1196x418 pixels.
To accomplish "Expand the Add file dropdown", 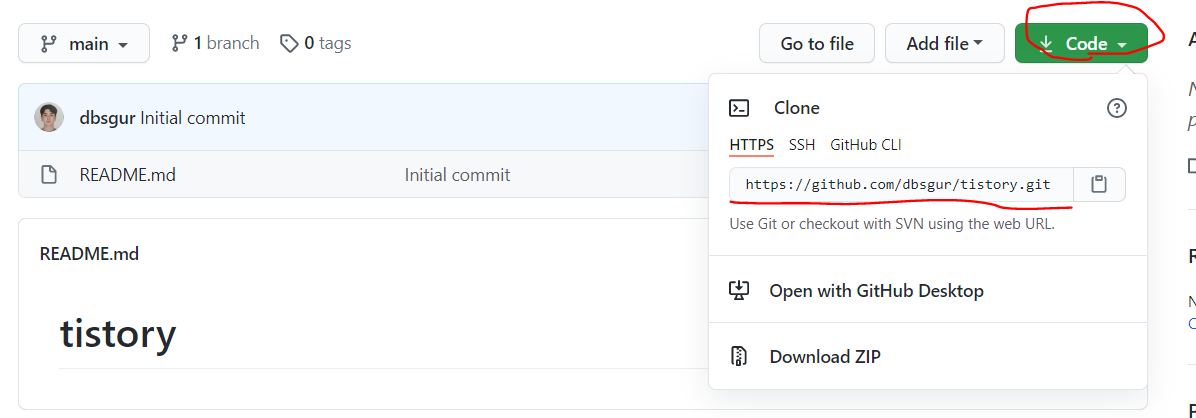I will (x=944, y=43).
